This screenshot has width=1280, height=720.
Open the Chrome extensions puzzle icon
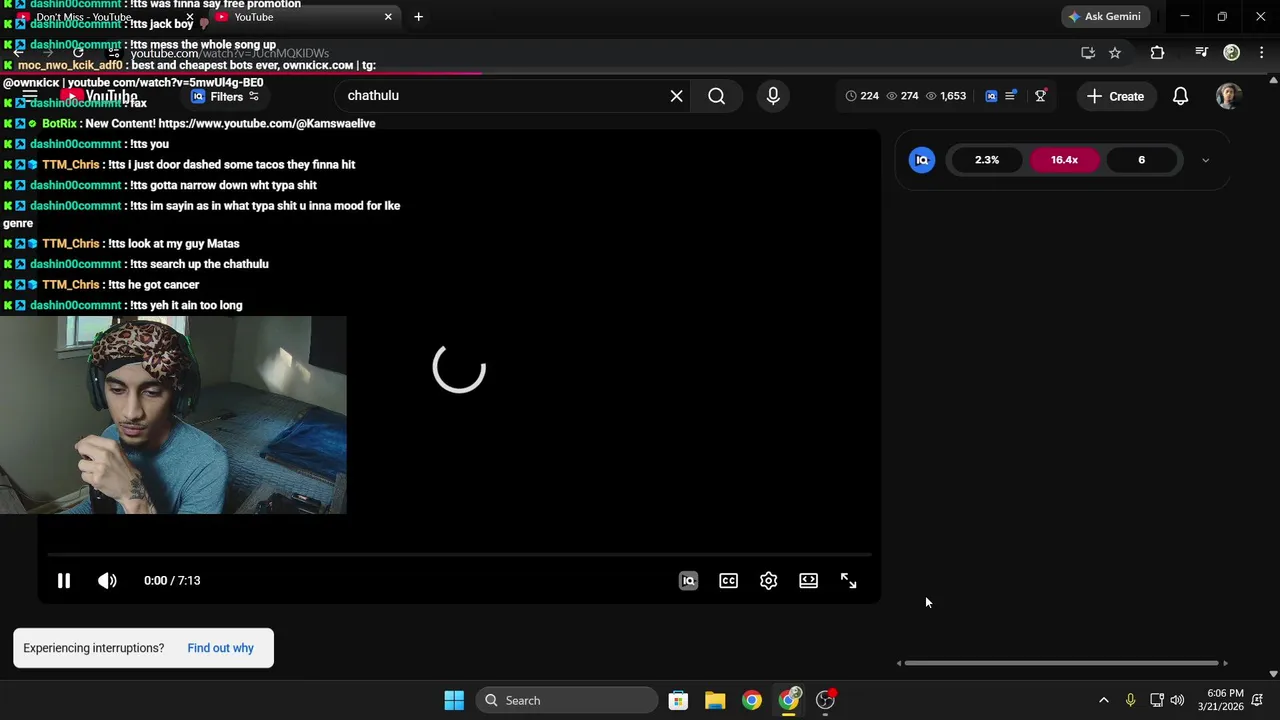point(1157,53)
